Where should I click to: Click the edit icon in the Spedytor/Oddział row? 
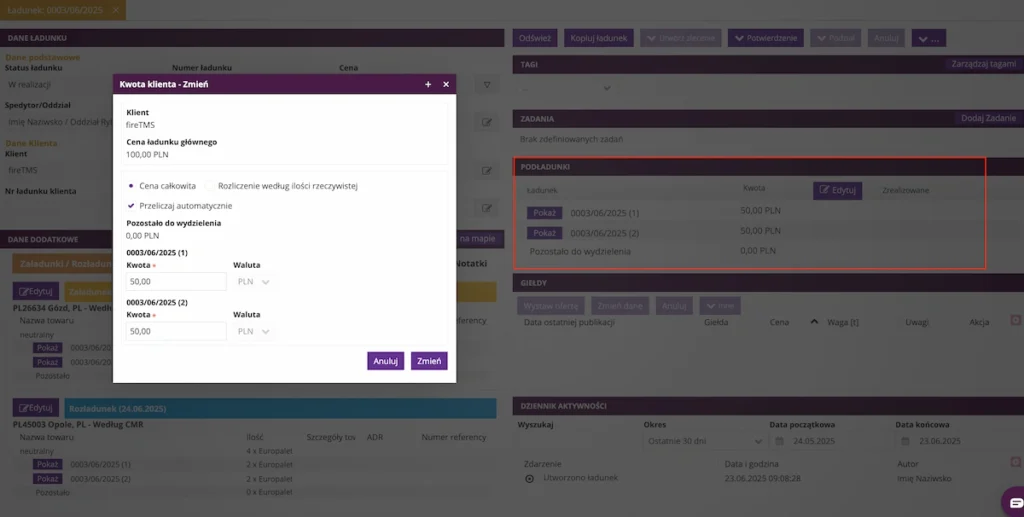click(487, 122)
